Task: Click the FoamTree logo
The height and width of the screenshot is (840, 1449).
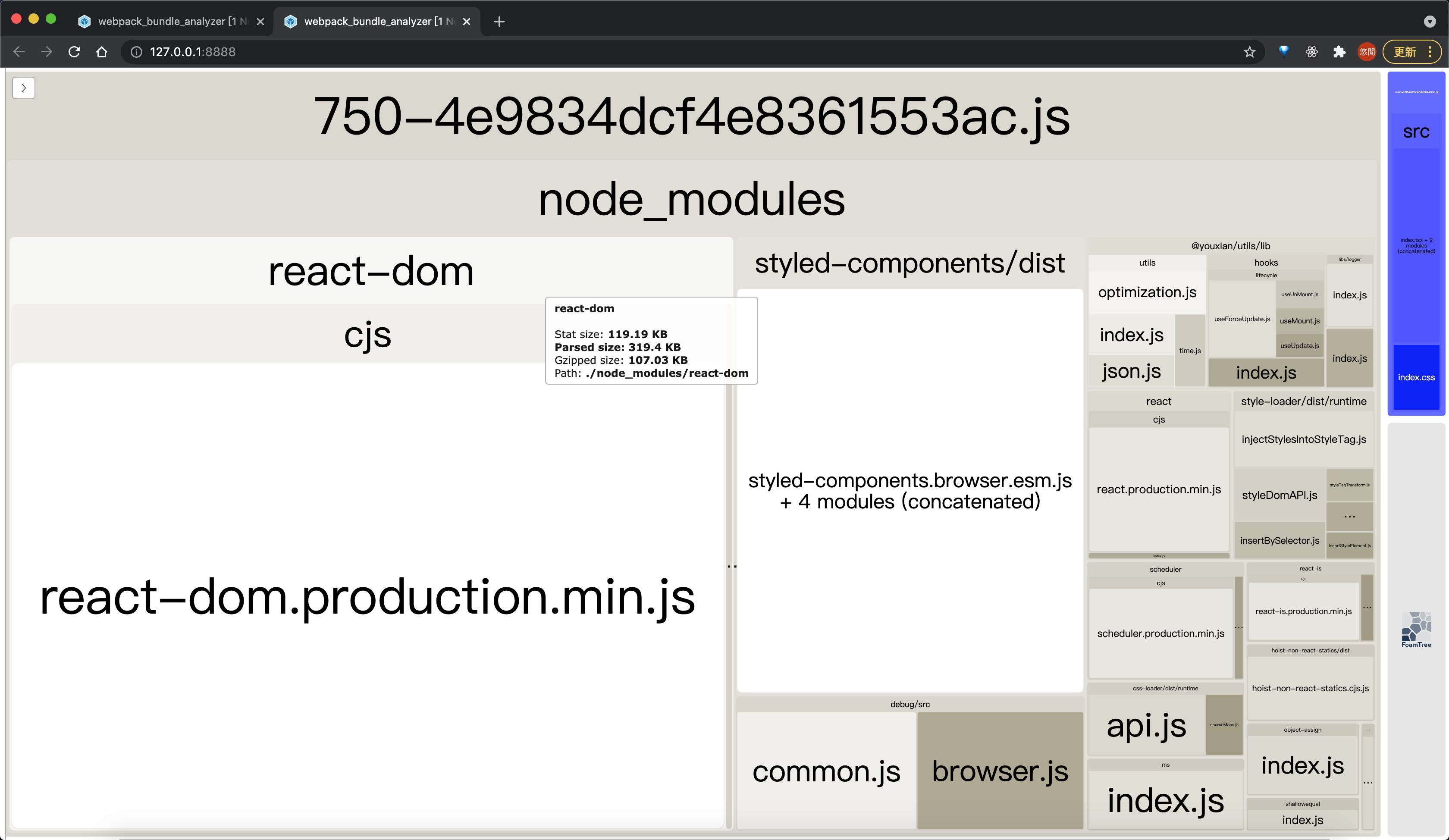Action: point(1416,630)
